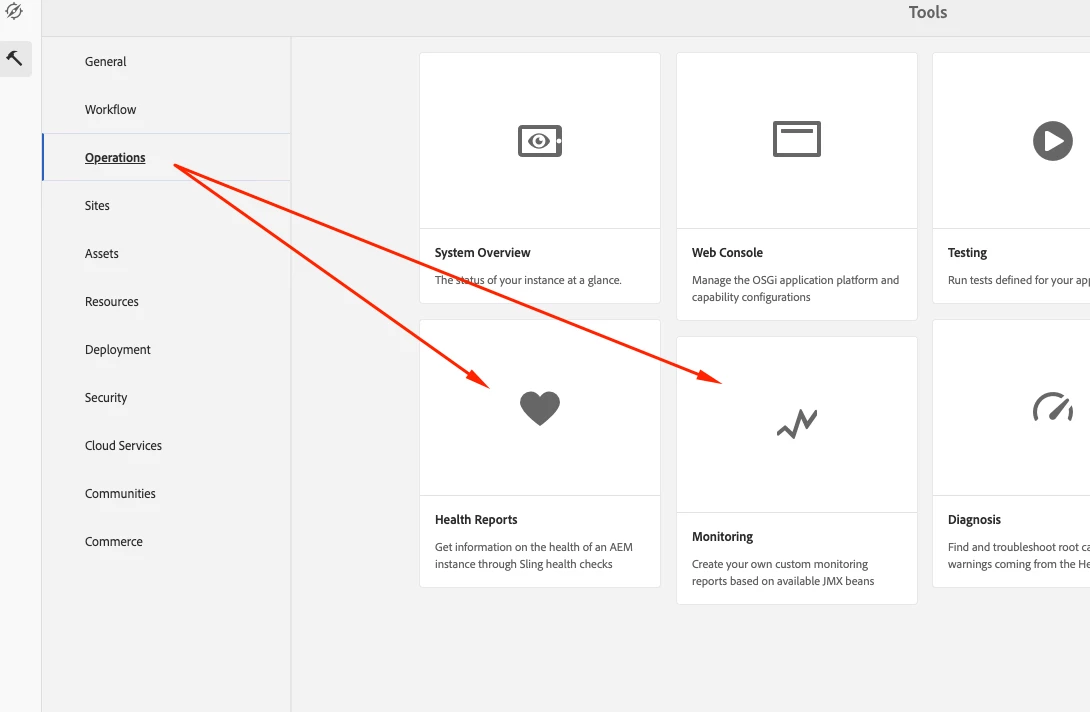Image resolution: width=1090 pixels, height=712 pixels.
Task: Select General in the sidebar
Action: (106, 61)
